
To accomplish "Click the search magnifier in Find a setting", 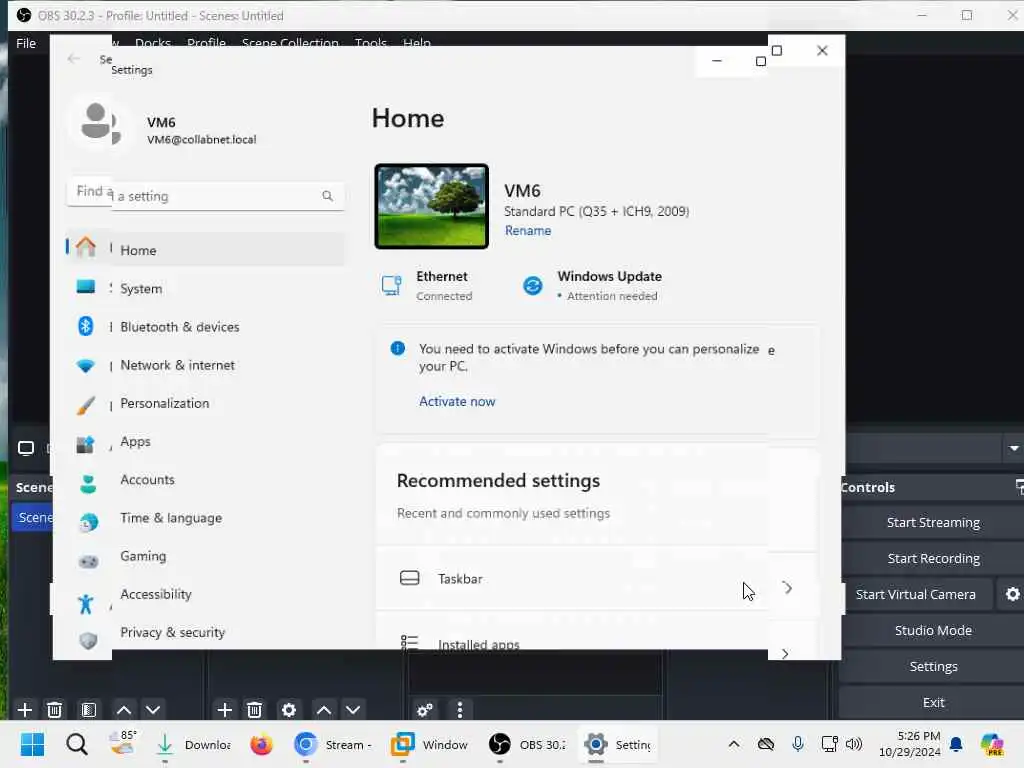I will point(327,195).
